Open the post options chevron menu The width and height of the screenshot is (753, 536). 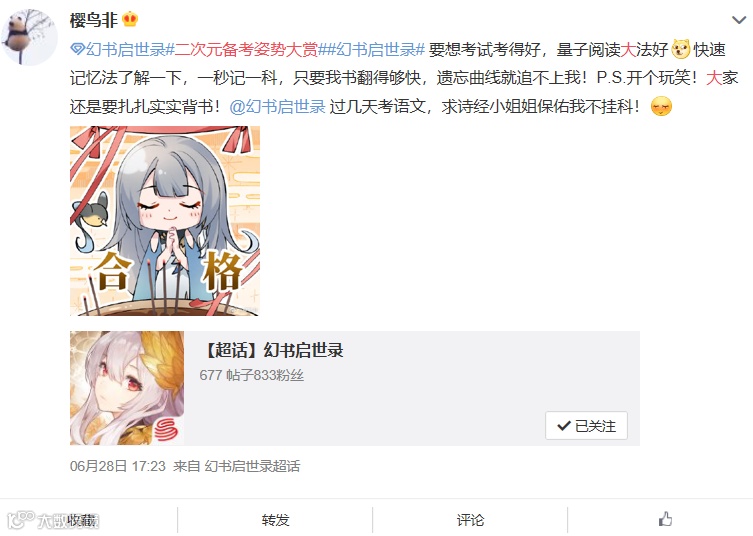point(739,20)
